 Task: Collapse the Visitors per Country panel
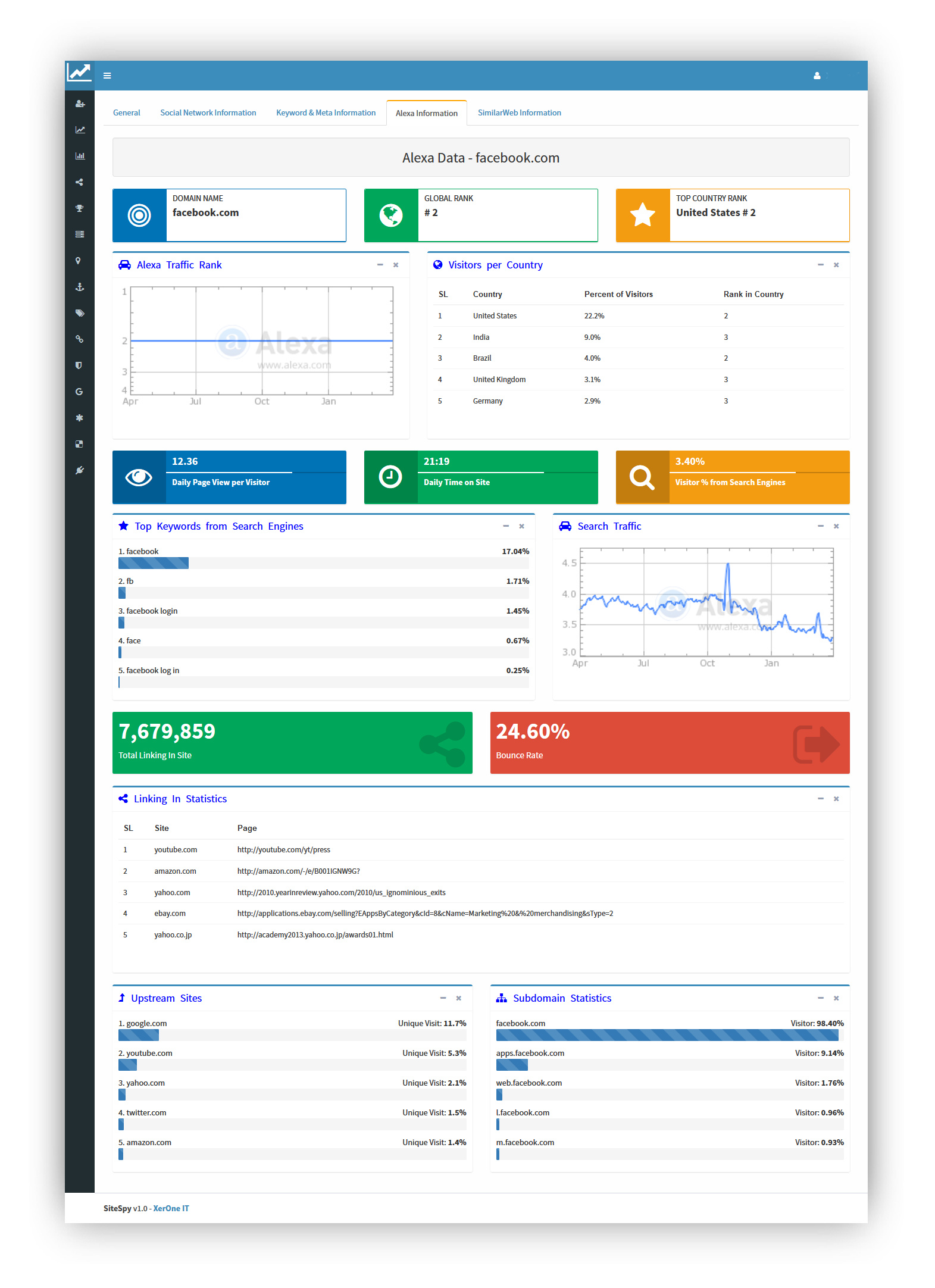point(820,265)
